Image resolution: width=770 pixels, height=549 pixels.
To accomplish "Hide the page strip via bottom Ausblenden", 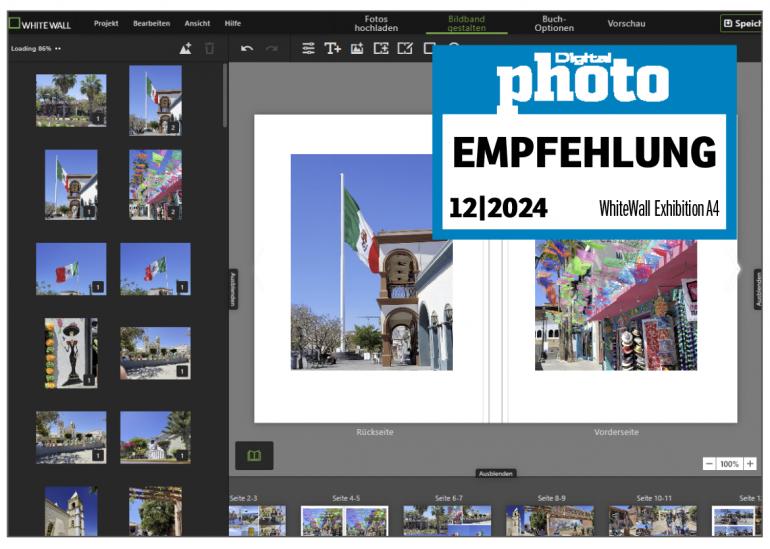I will 495,473.
